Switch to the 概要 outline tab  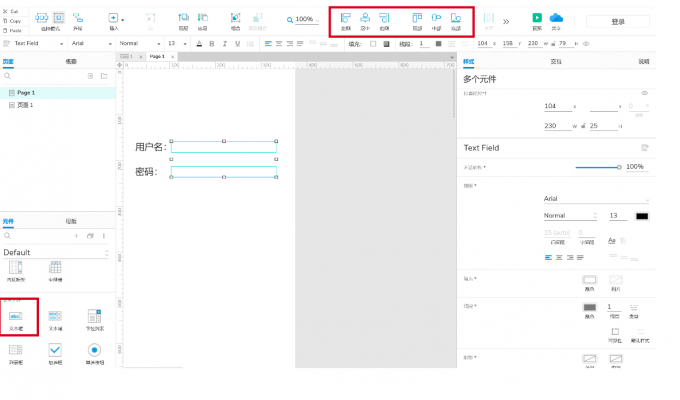point(71,62)
